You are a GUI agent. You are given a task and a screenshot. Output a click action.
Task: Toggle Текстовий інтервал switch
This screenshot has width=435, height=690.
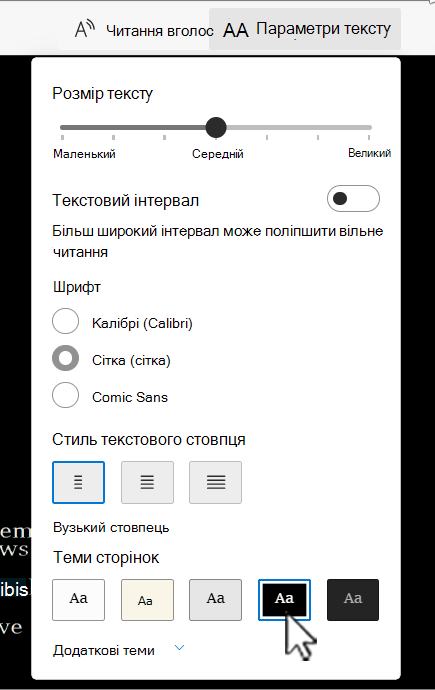click(353, 198)
